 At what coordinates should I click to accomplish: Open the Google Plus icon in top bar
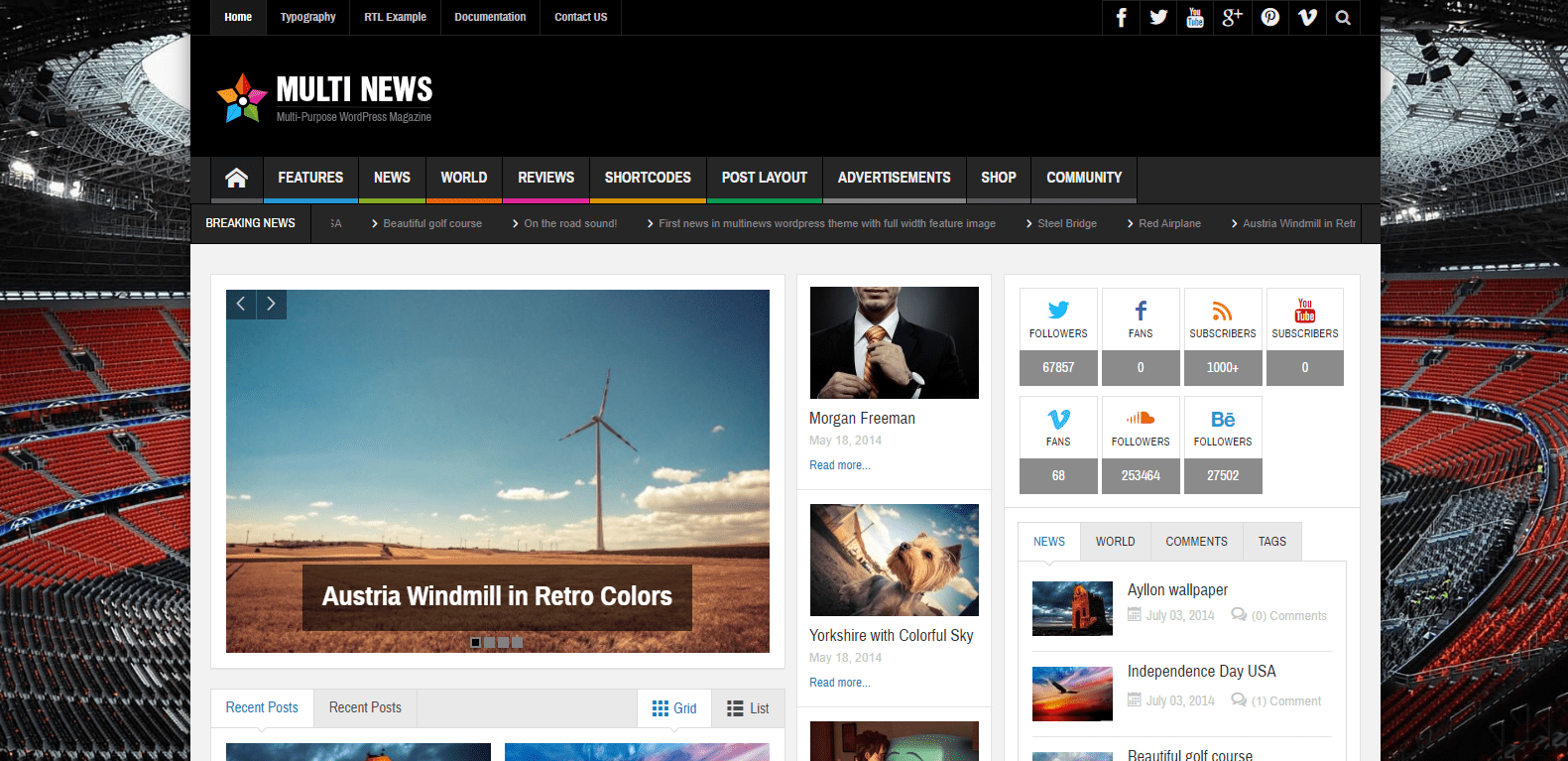click(x=1232, y=17)
